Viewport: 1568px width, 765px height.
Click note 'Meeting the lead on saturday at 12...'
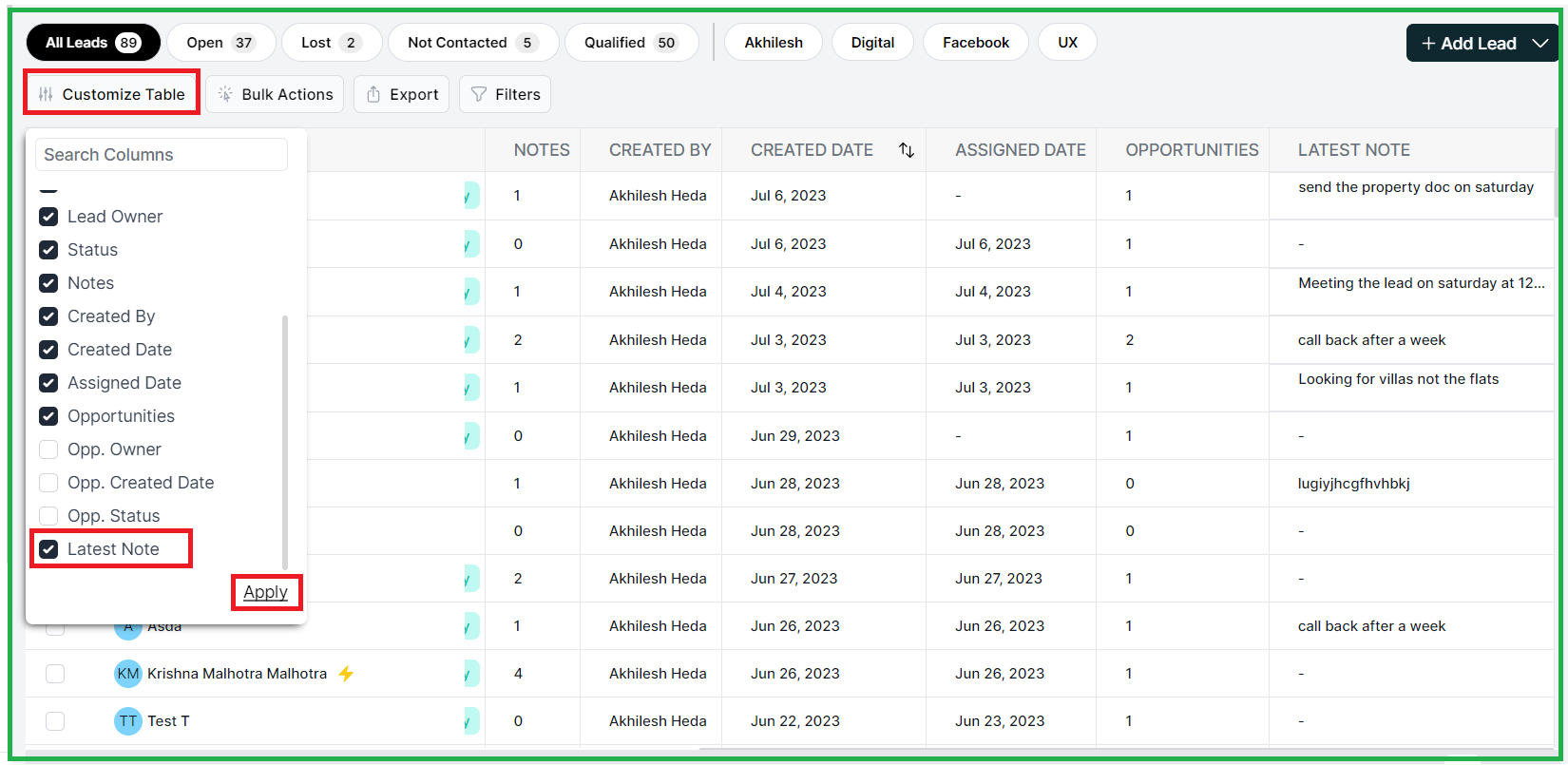[x=1422, y=283]
